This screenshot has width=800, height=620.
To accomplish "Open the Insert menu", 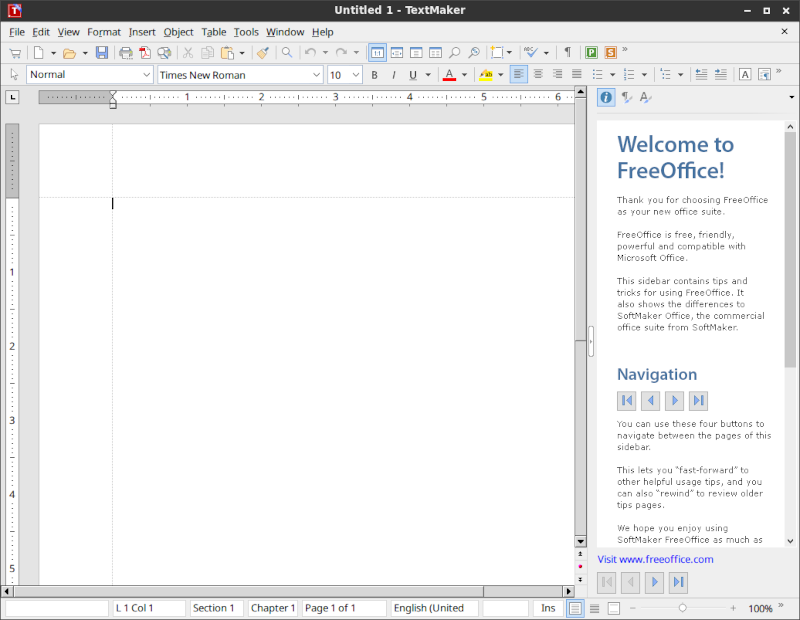I will [142, 32].
